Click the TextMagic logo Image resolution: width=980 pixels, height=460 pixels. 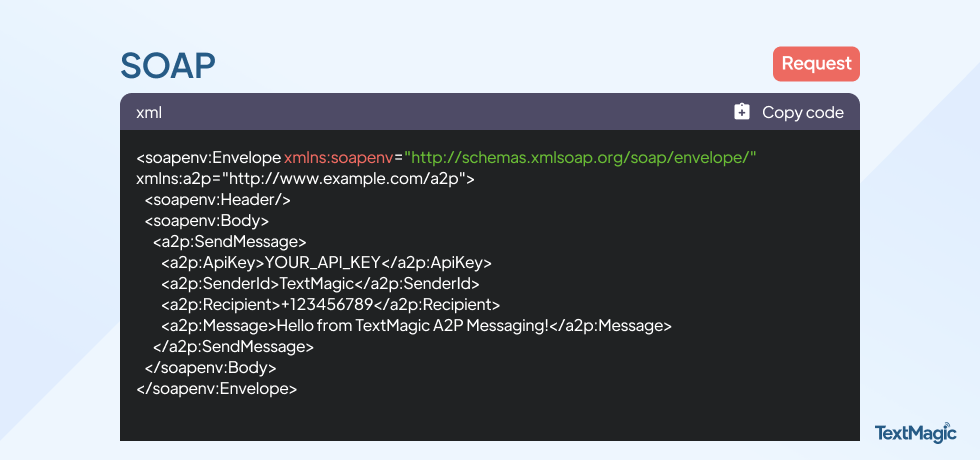[x=916, y=432]
